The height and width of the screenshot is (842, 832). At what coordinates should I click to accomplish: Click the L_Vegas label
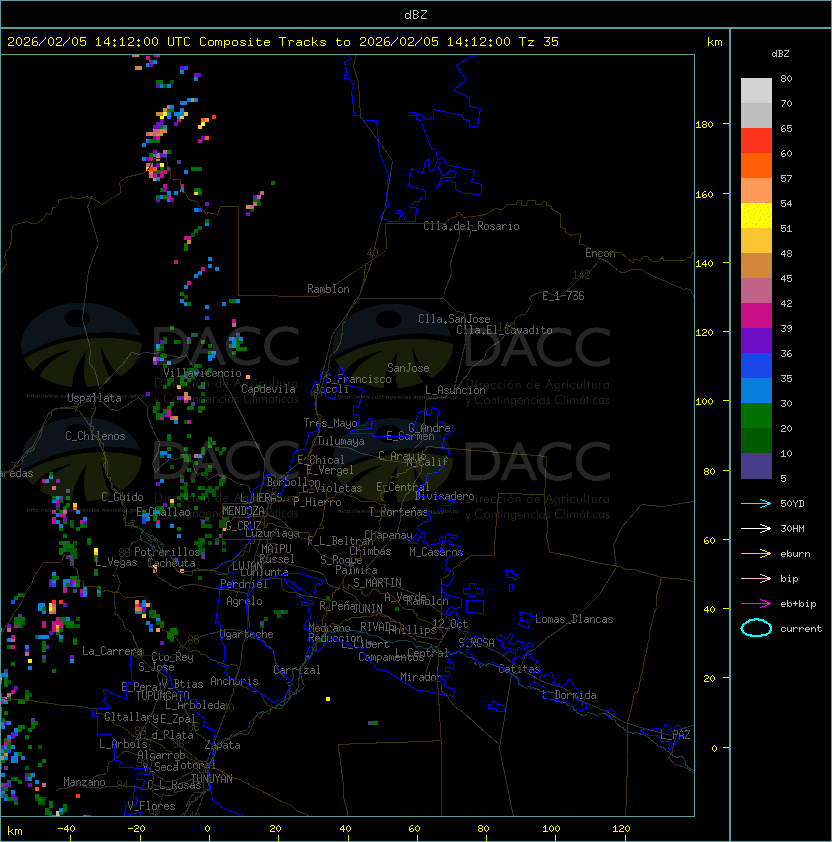(116, 562)
